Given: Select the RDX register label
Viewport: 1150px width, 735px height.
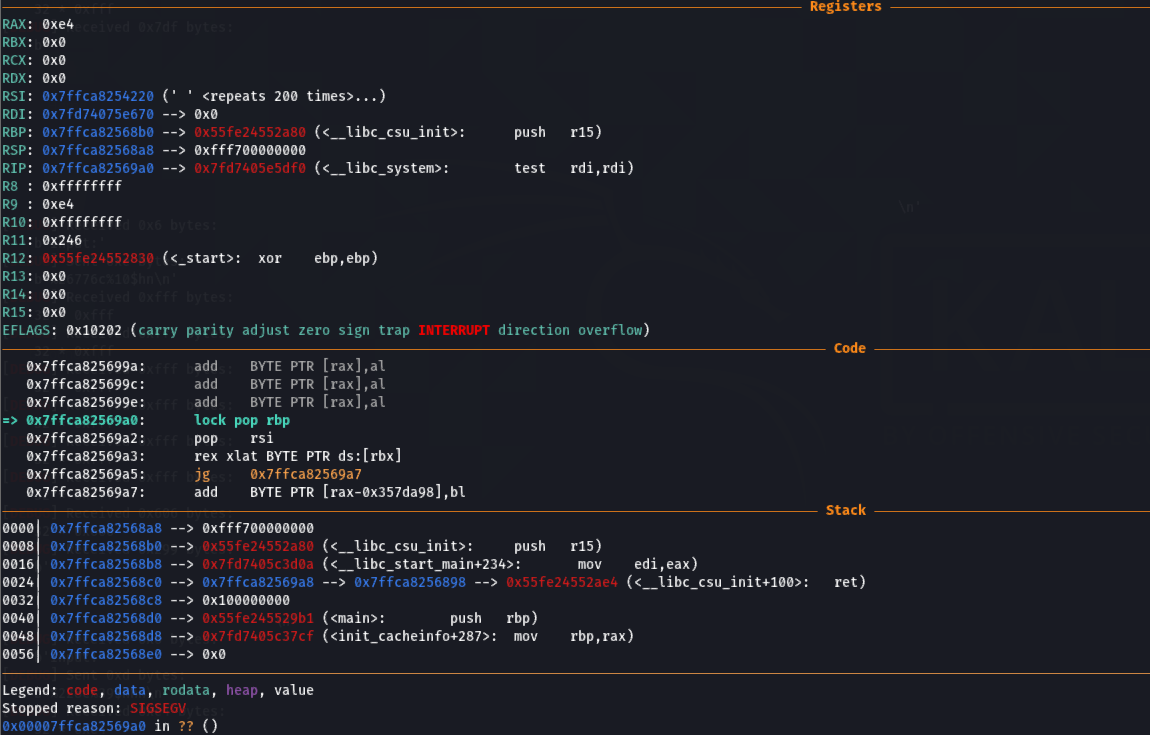Looking at the screenshot, I should coord(14,78).
